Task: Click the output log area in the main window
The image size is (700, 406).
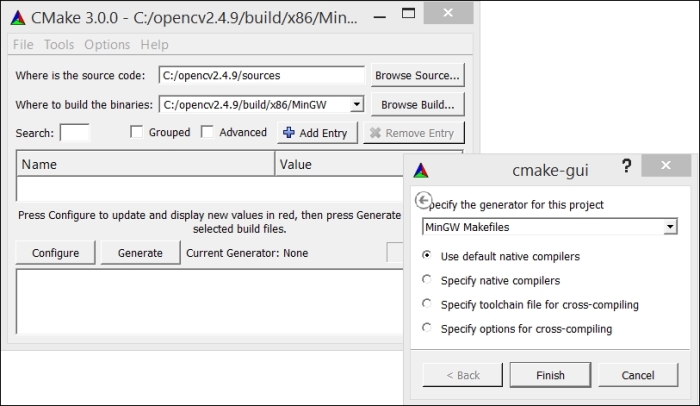Action: click(209, 301)
